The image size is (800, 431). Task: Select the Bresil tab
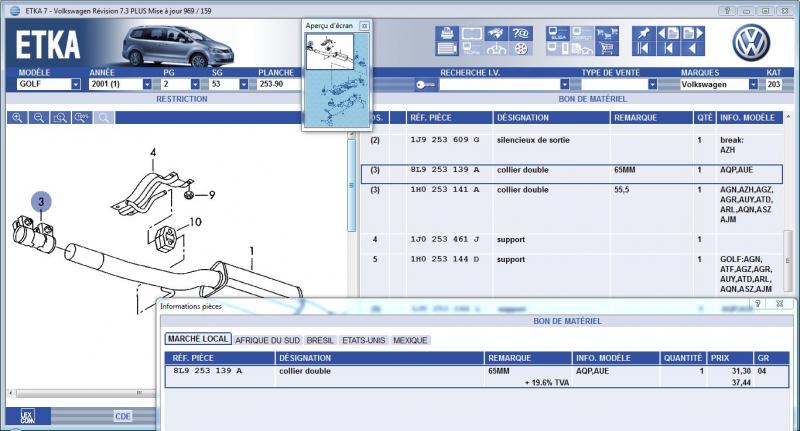point(320,340)
